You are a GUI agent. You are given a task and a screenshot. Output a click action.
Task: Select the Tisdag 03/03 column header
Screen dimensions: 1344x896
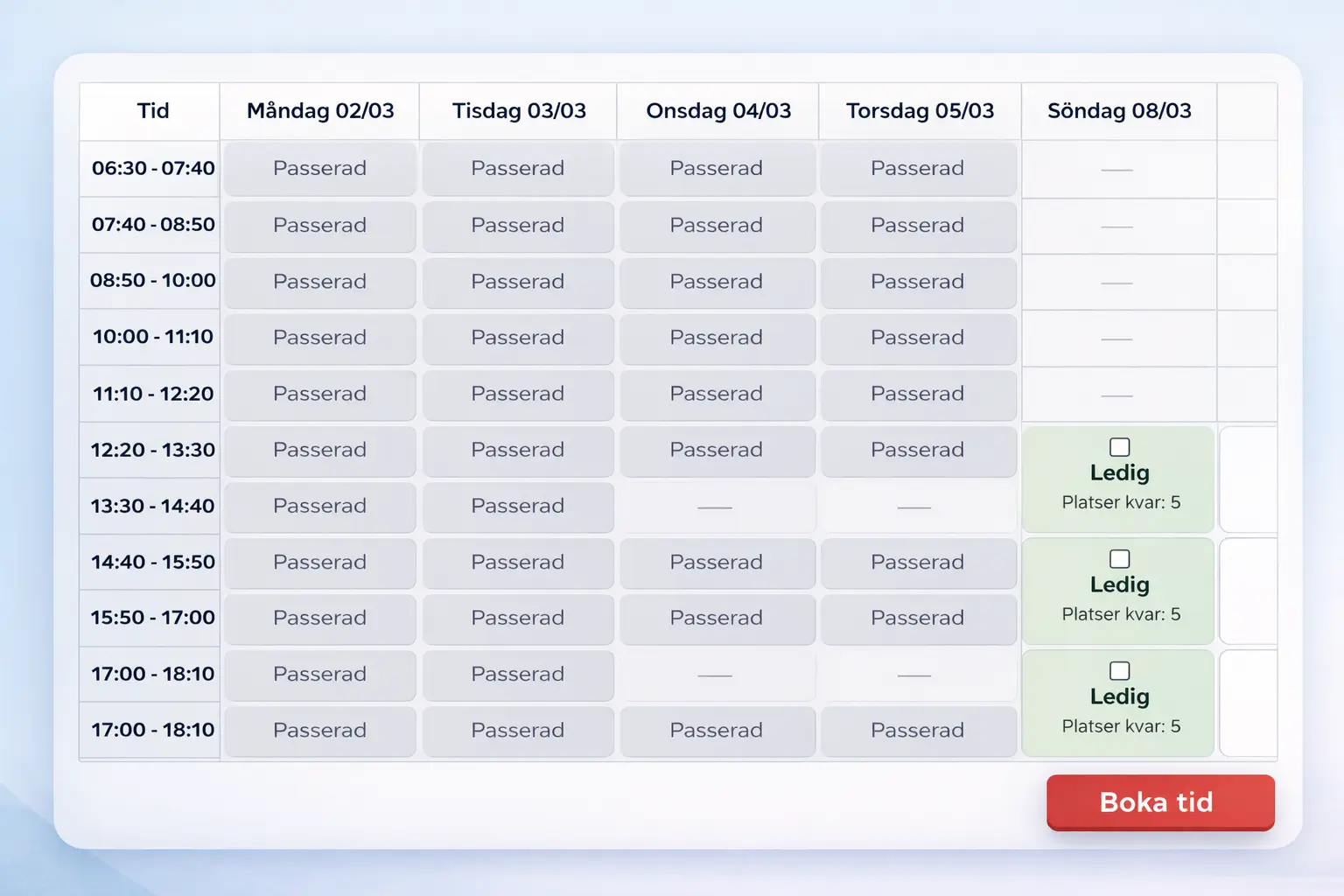tap(519, 111)
